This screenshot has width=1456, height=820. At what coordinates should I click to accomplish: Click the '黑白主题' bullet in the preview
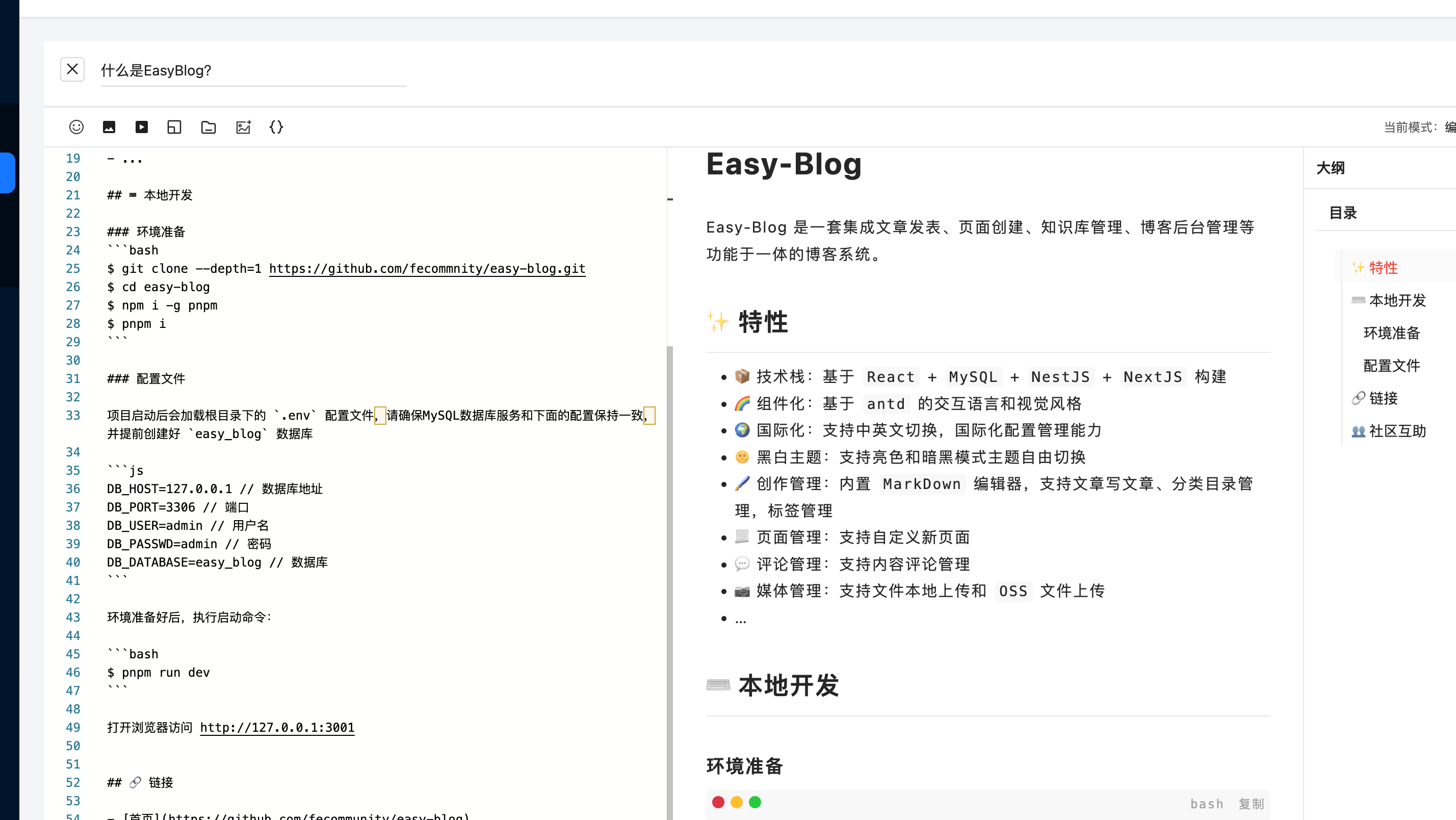[x=911, y=457]
